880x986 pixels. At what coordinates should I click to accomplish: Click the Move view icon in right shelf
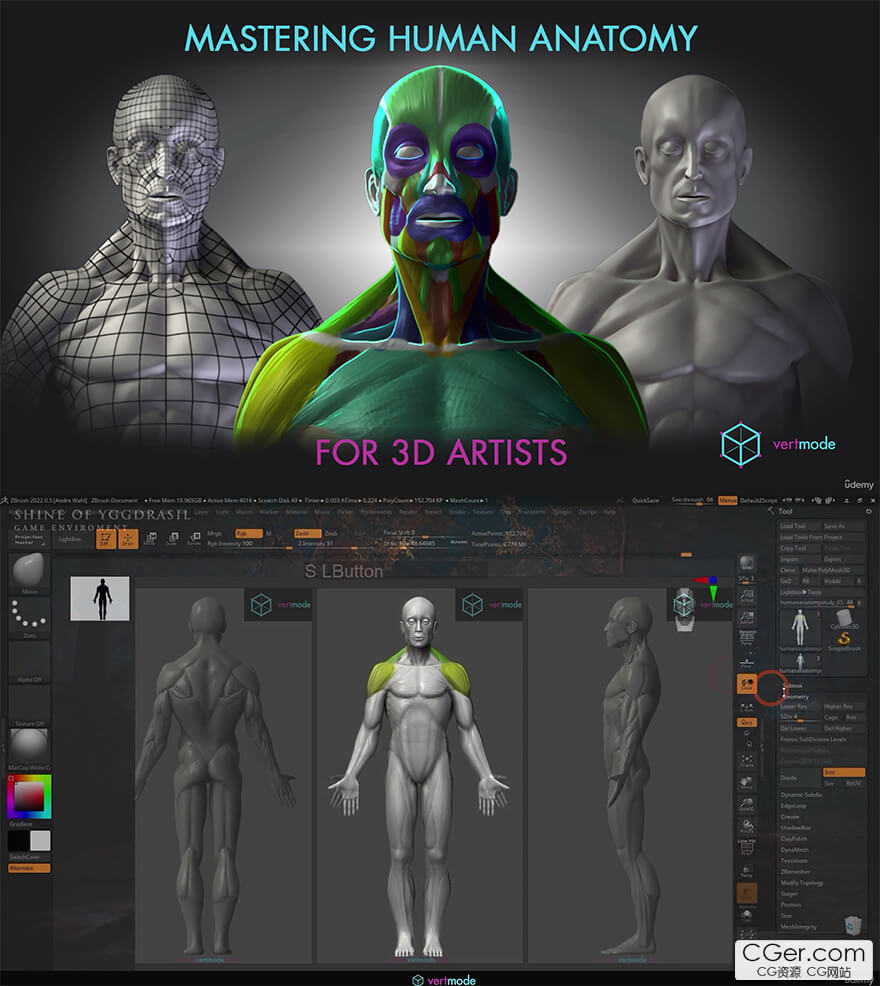pos(747,784)
